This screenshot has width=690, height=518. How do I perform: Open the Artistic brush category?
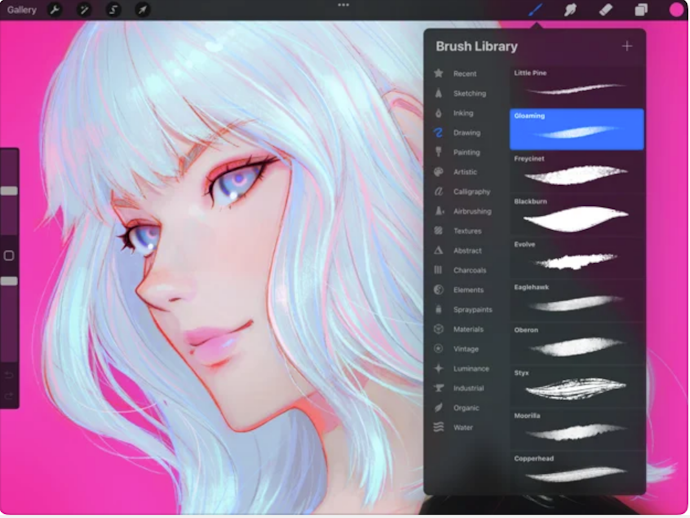pyautogui.click(x=466, y=172)
